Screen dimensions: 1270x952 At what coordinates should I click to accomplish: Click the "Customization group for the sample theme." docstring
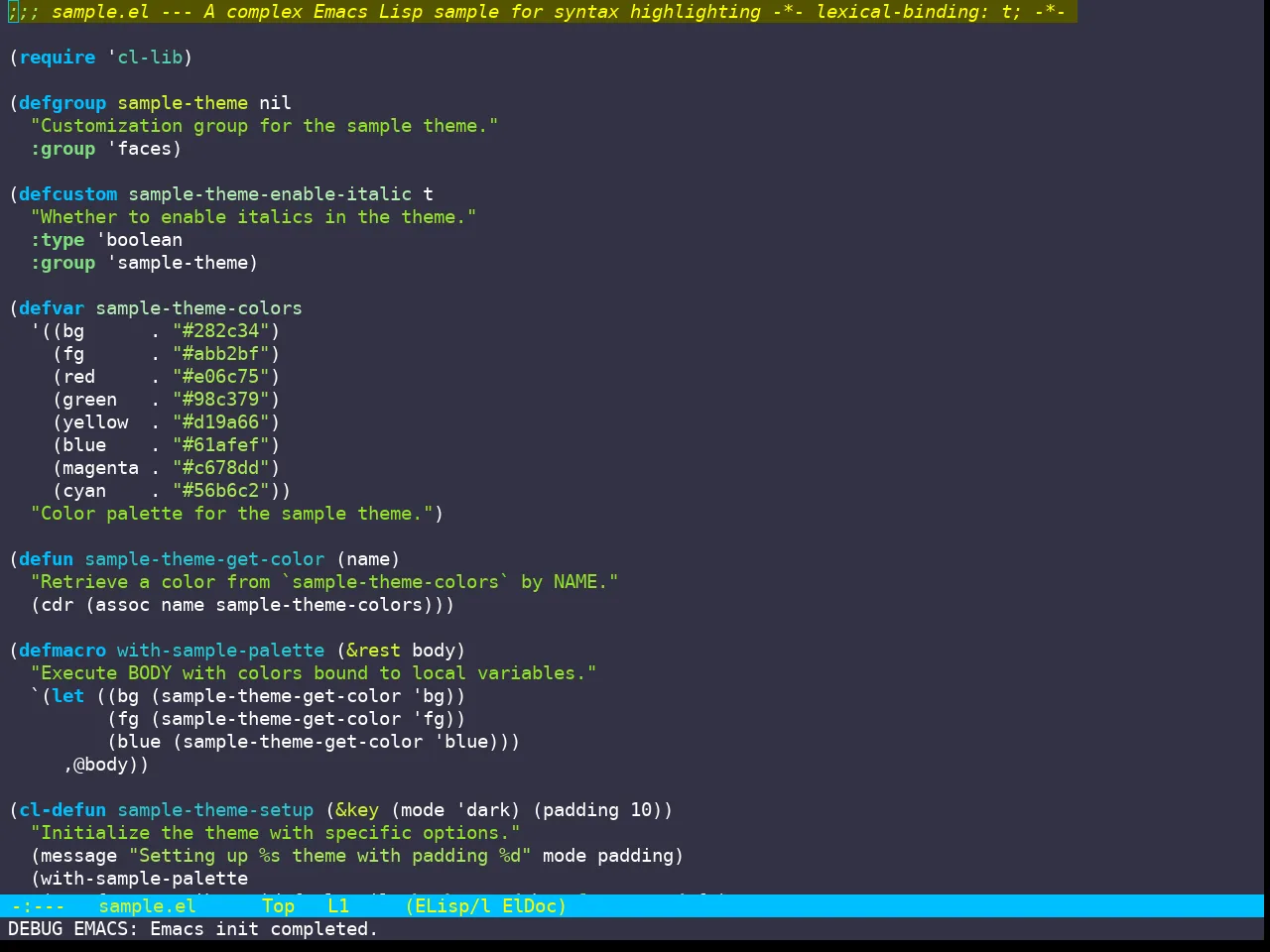click(x=265, y=126)
